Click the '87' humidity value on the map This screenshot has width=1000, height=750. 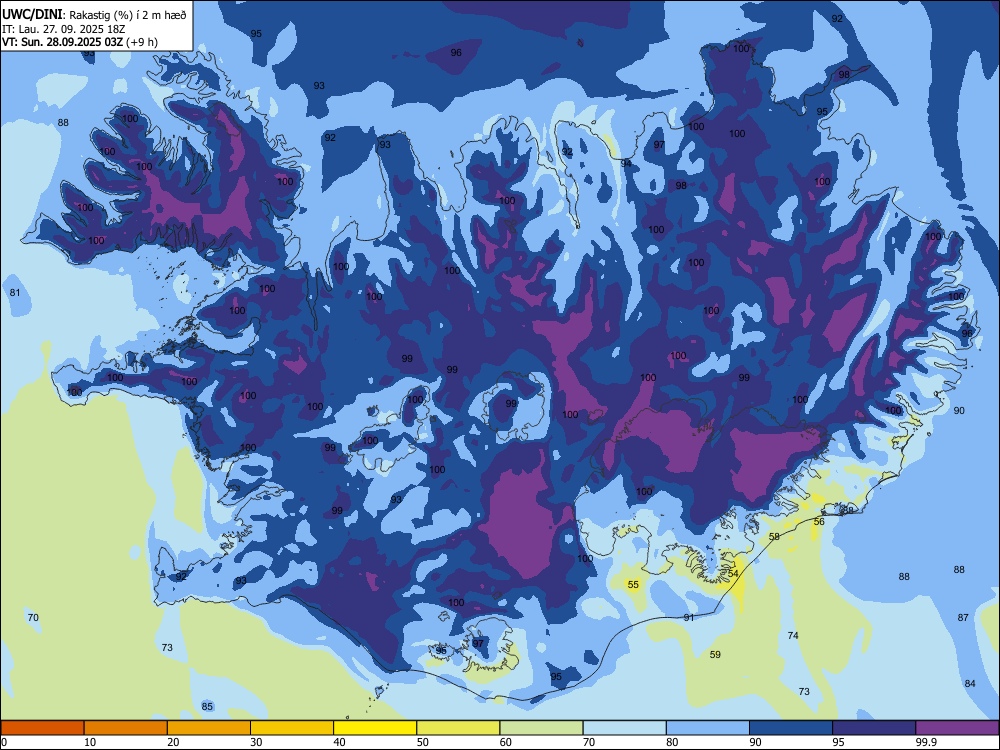pos(963,617)
